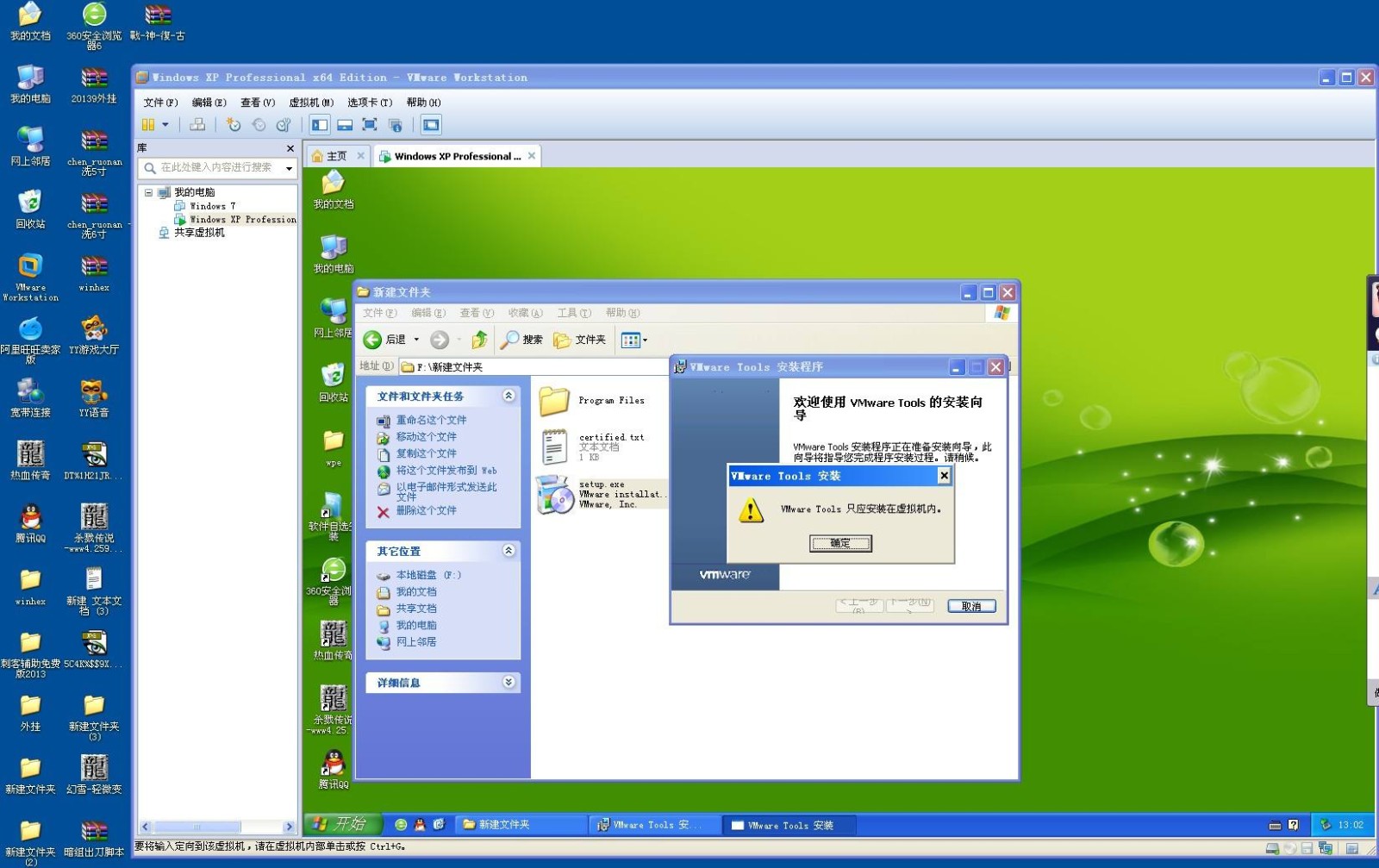Toggle the library sidebar panel
Image resolution: width=1379 pixels, height=868 pixels.
click(318, 125)
